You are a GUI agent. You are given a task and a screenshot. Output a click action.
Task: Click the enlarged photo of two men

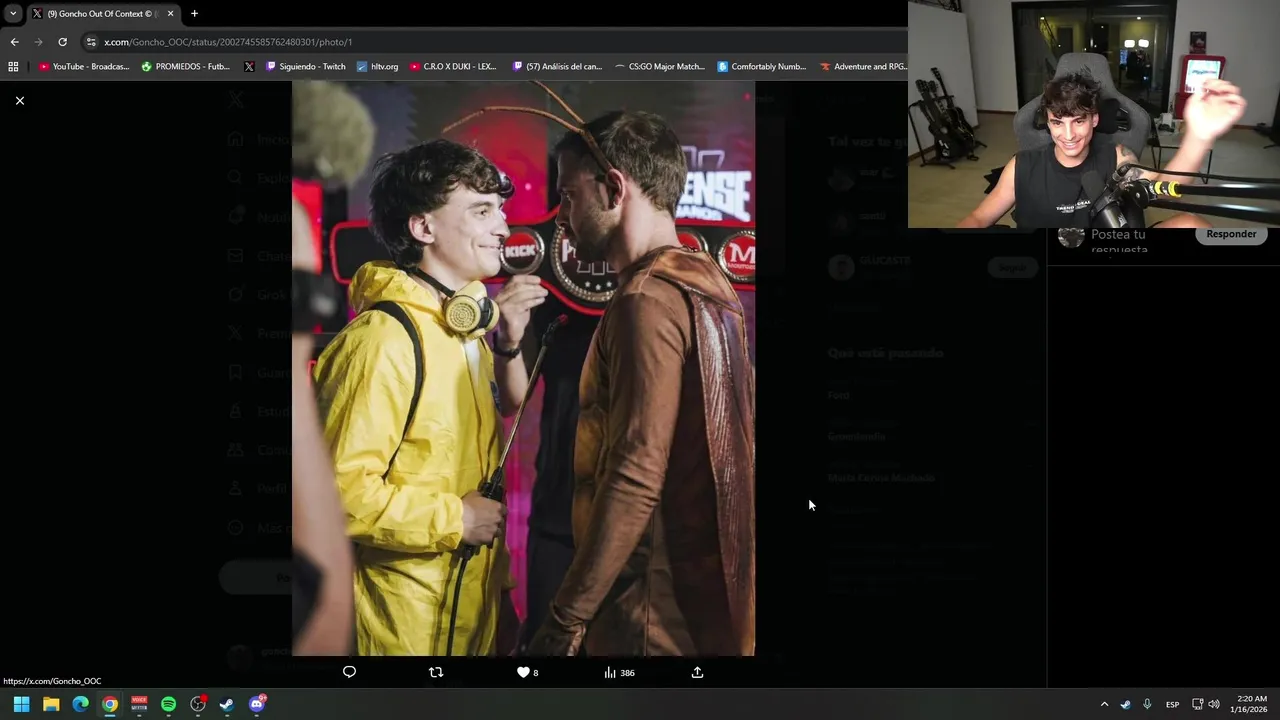pyautogui.click(x=523, y=368)
